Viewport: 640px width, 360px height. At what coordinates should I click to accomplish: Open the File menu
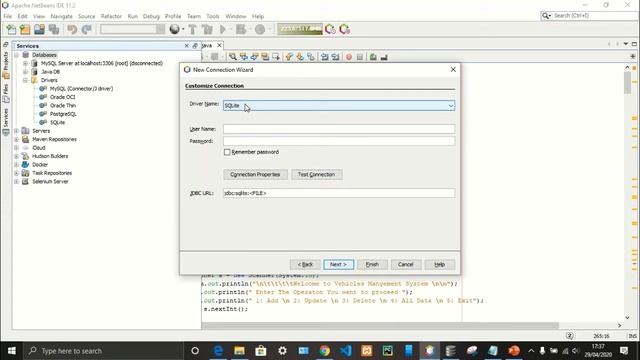[x=8, y=16]
